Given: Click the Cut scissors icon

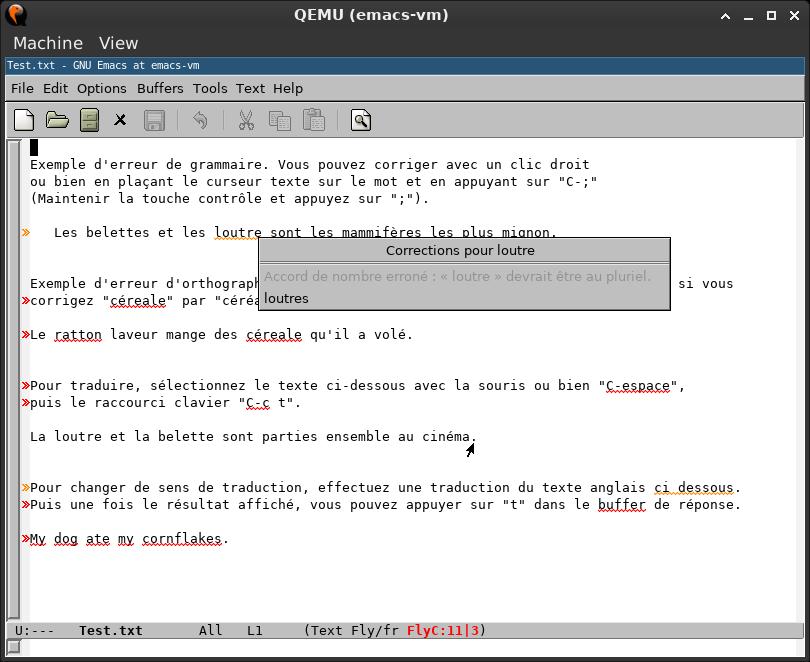Looking at the screenshot, I should click(246, 121).
